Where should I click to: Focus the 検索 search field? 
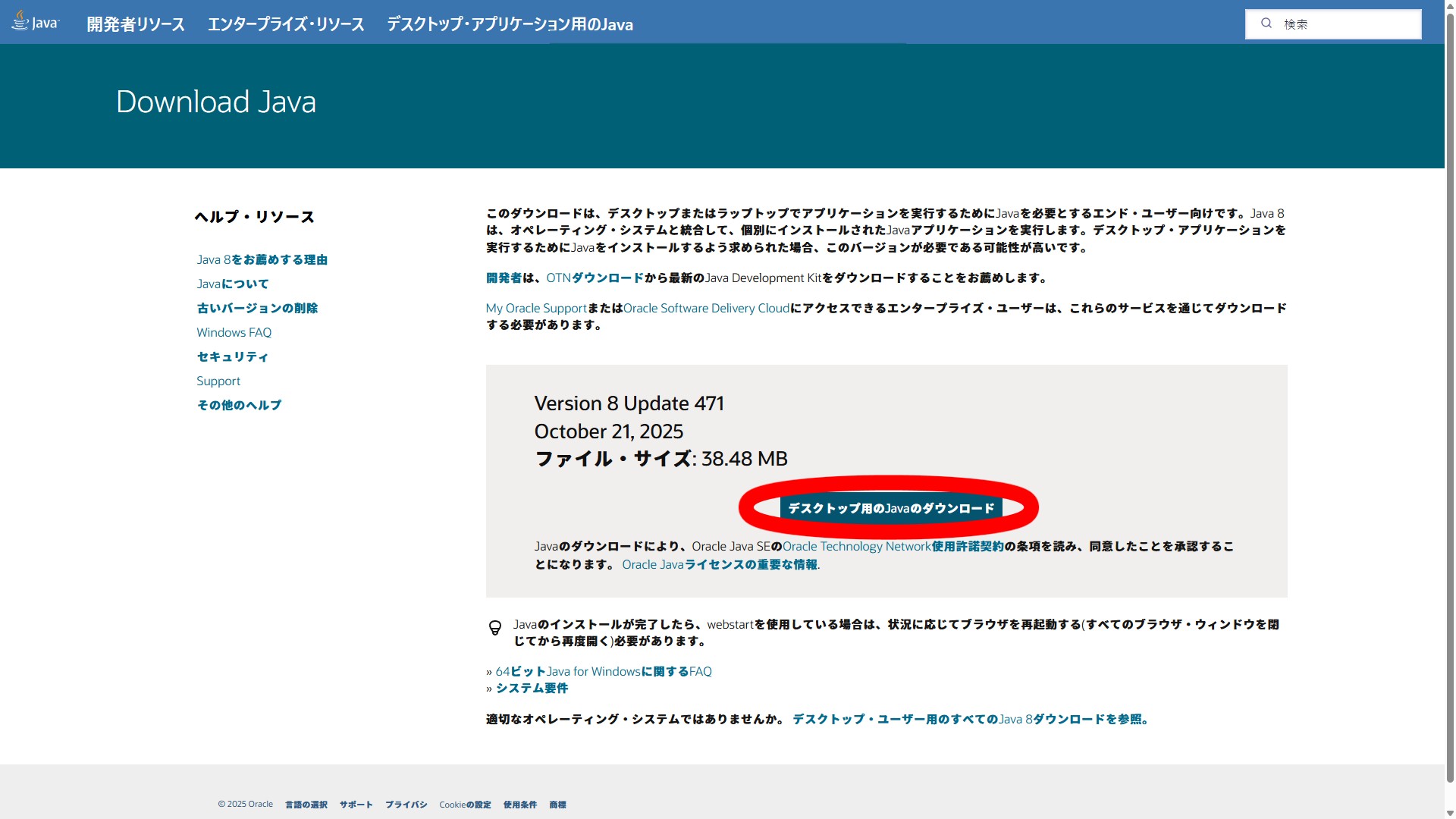click(1333, 24)
